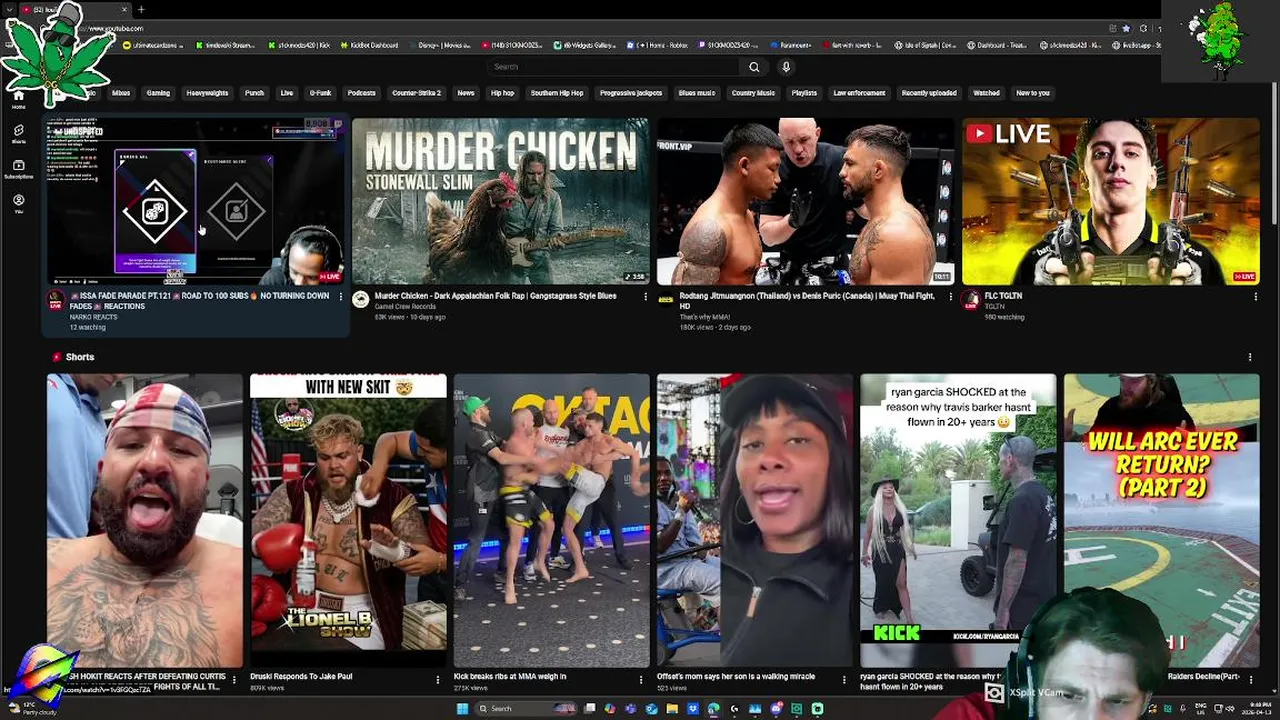Select the Heavyweights filter chip
1280x720 pixels.
[207, 93]
